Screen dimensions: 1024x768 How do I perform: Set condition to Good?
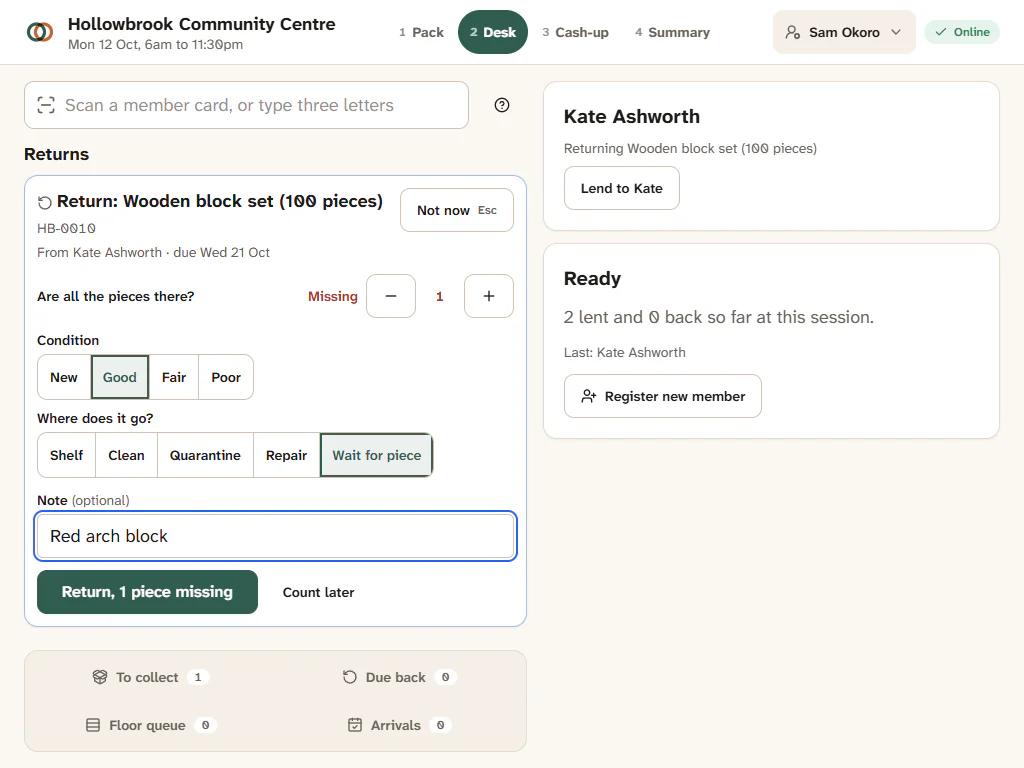point(120,377)
